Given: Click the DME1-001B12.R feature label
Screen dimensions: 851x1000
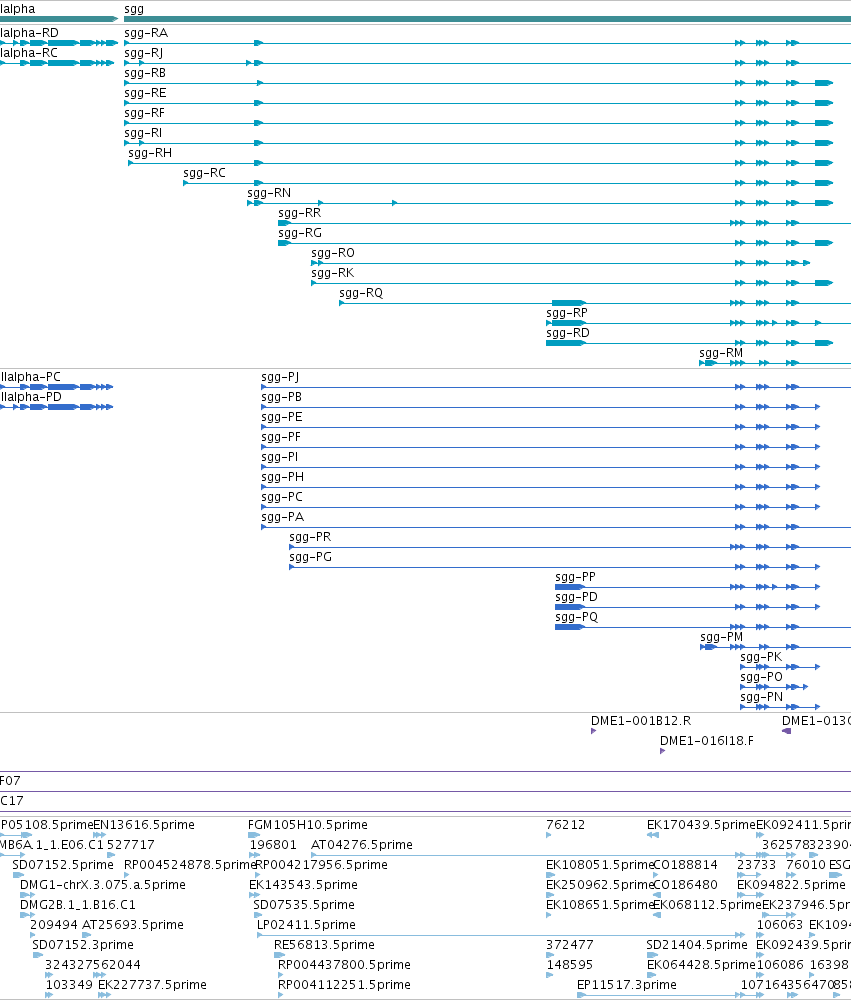Looking at the screenshot, I should click(x=641, y=721).
